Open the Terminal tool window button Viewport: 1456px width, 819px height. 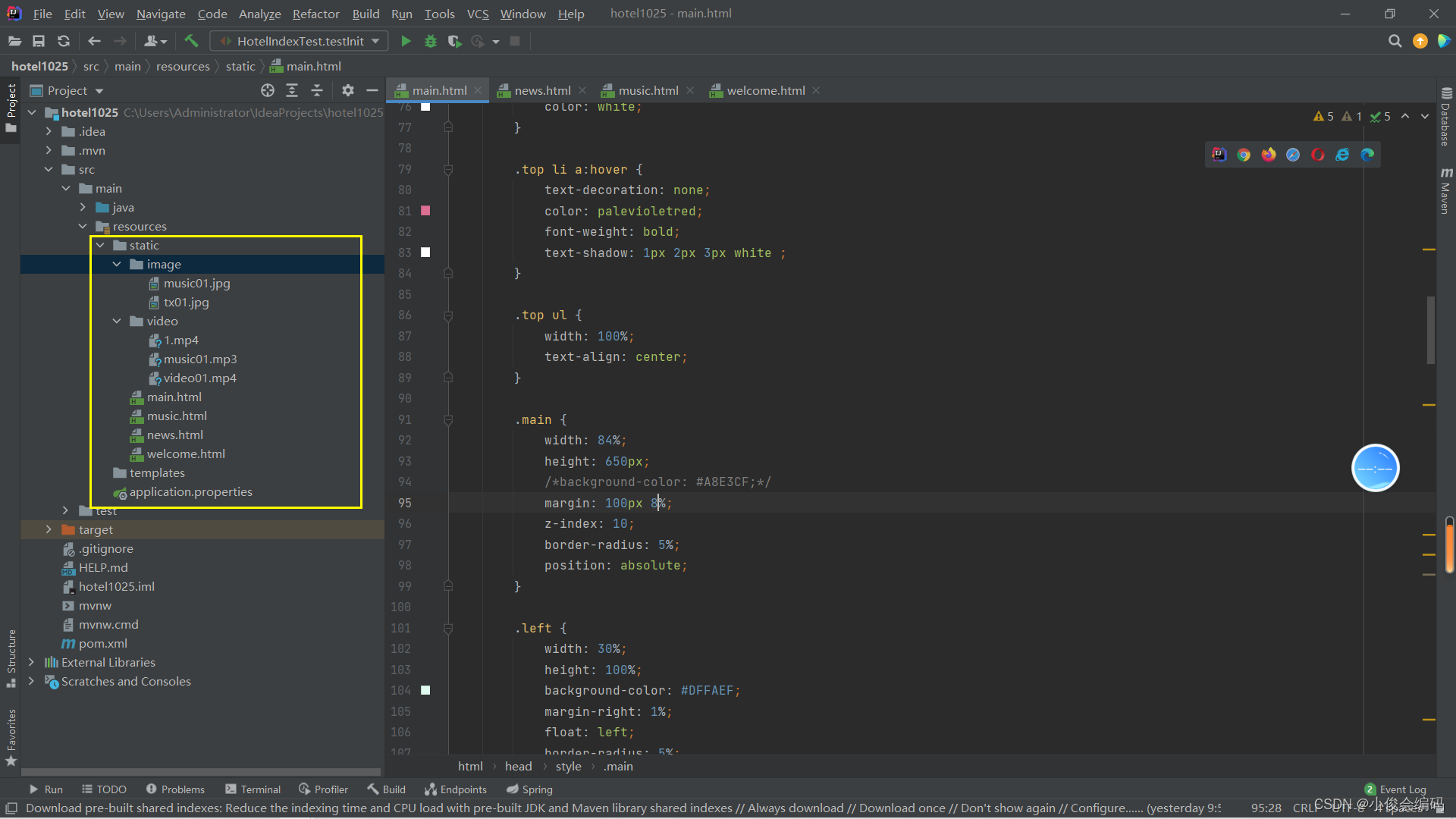[x=253, y=789]
